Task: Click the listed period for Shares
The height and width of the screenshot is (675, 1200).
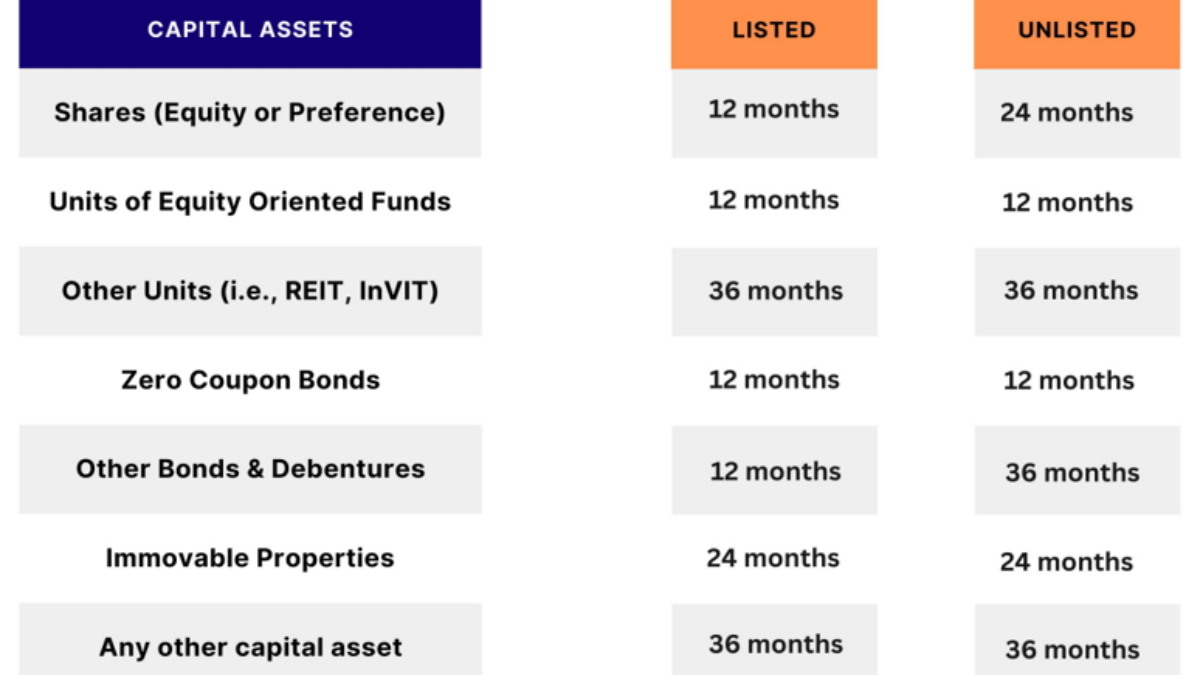Action: (x=773, y=109)
